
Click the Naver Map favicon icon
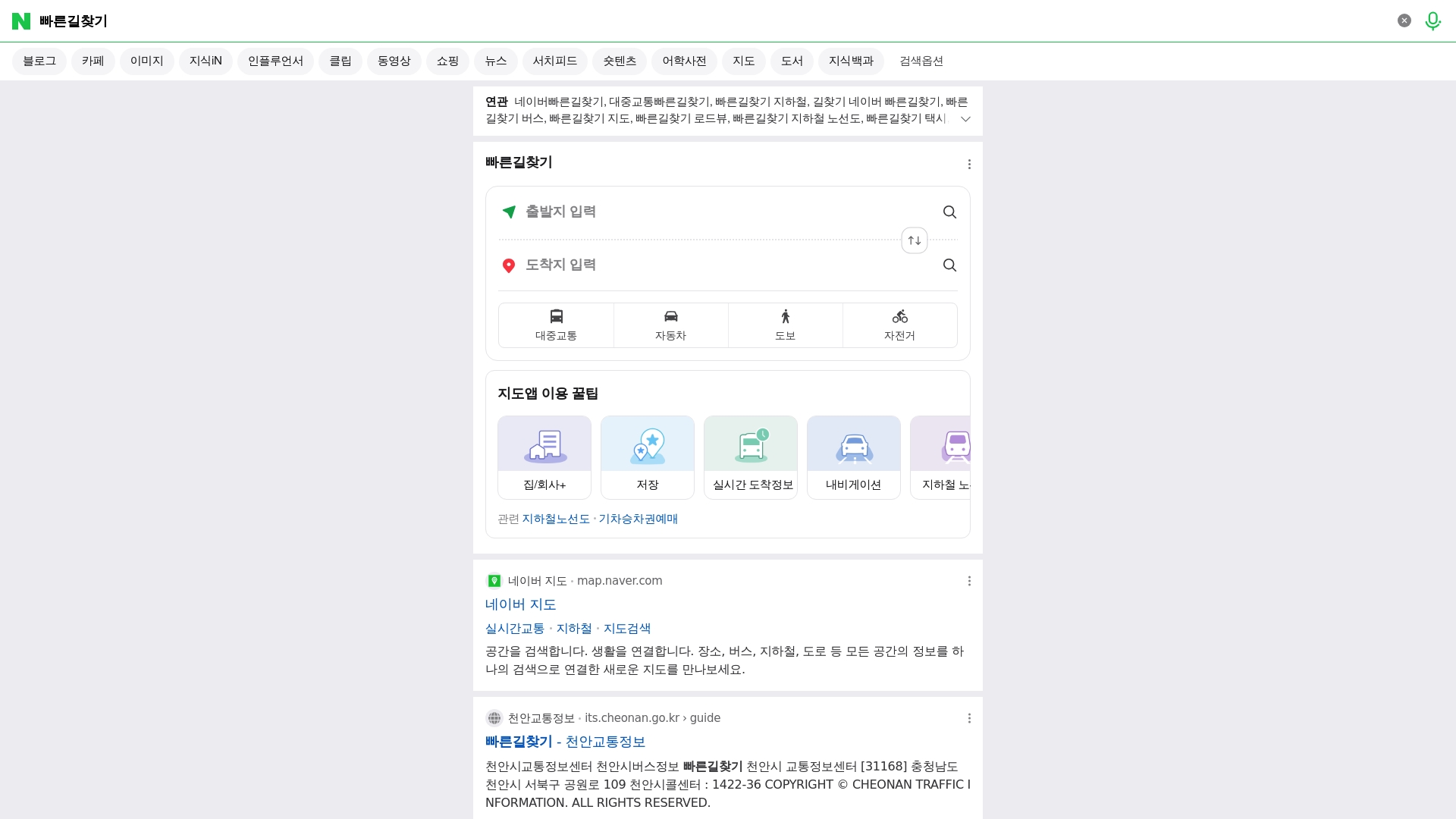[494, 581]
